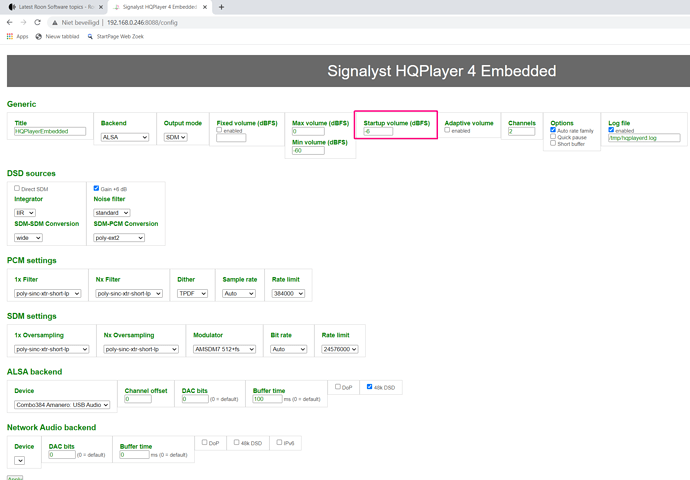Enable the IPv6 checkbox
Screen dimensions: 690x480
pyautogui.click(x=279, y=442)
